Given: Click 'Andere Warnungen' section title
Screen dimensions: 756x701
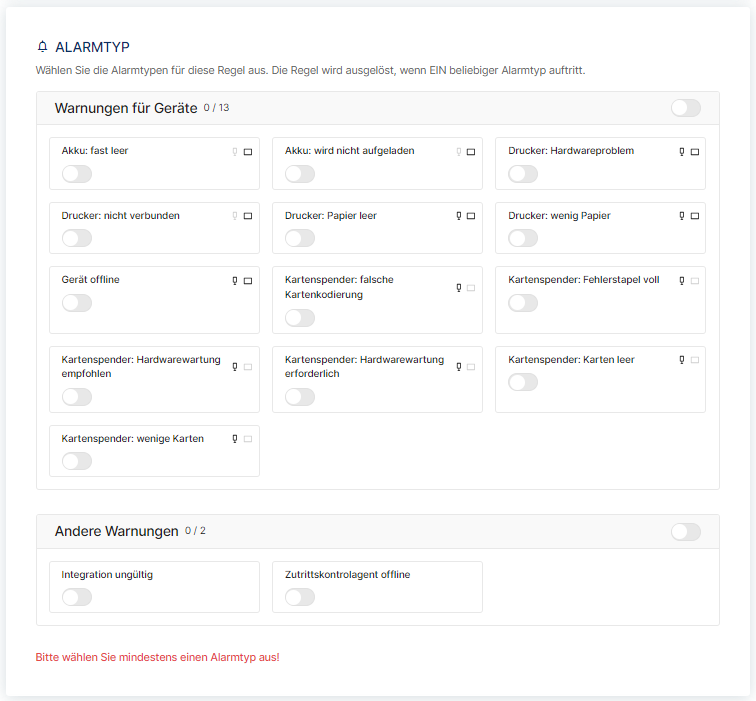Looking at the screenshot, I should click(x=116, y=531).
